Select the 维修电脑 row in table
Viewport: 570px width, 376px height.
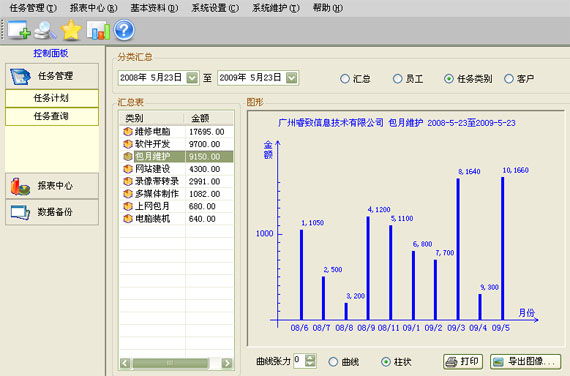pos(176,132)
